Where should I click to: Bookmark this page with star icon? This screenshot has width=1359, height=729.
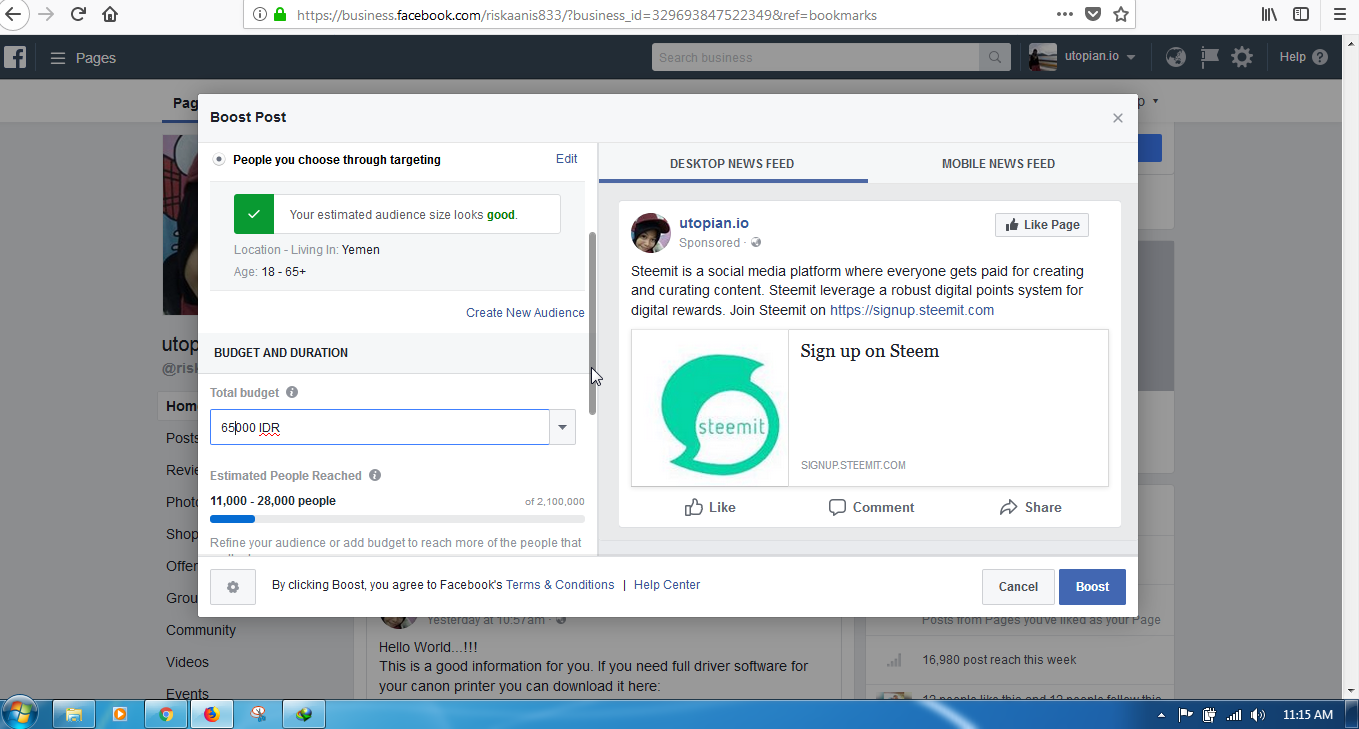coord(1121,14)
